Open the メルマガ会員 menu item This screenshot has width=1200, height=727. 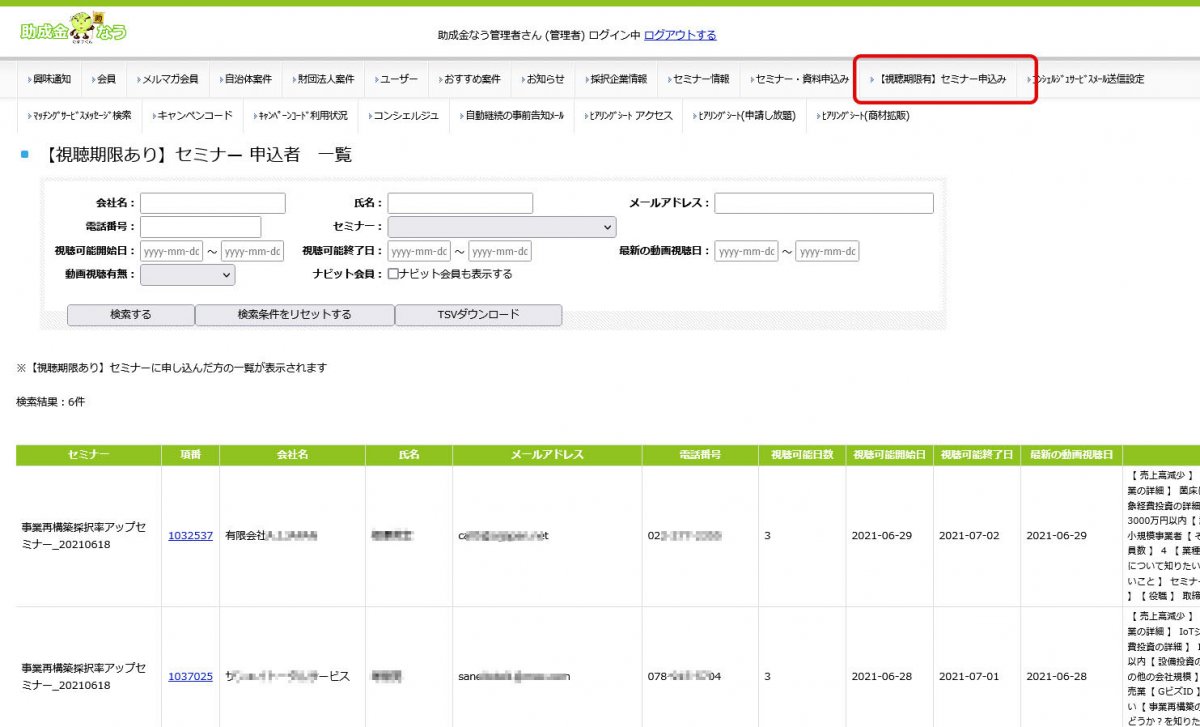pyautogui.click(x=169, y=79)
